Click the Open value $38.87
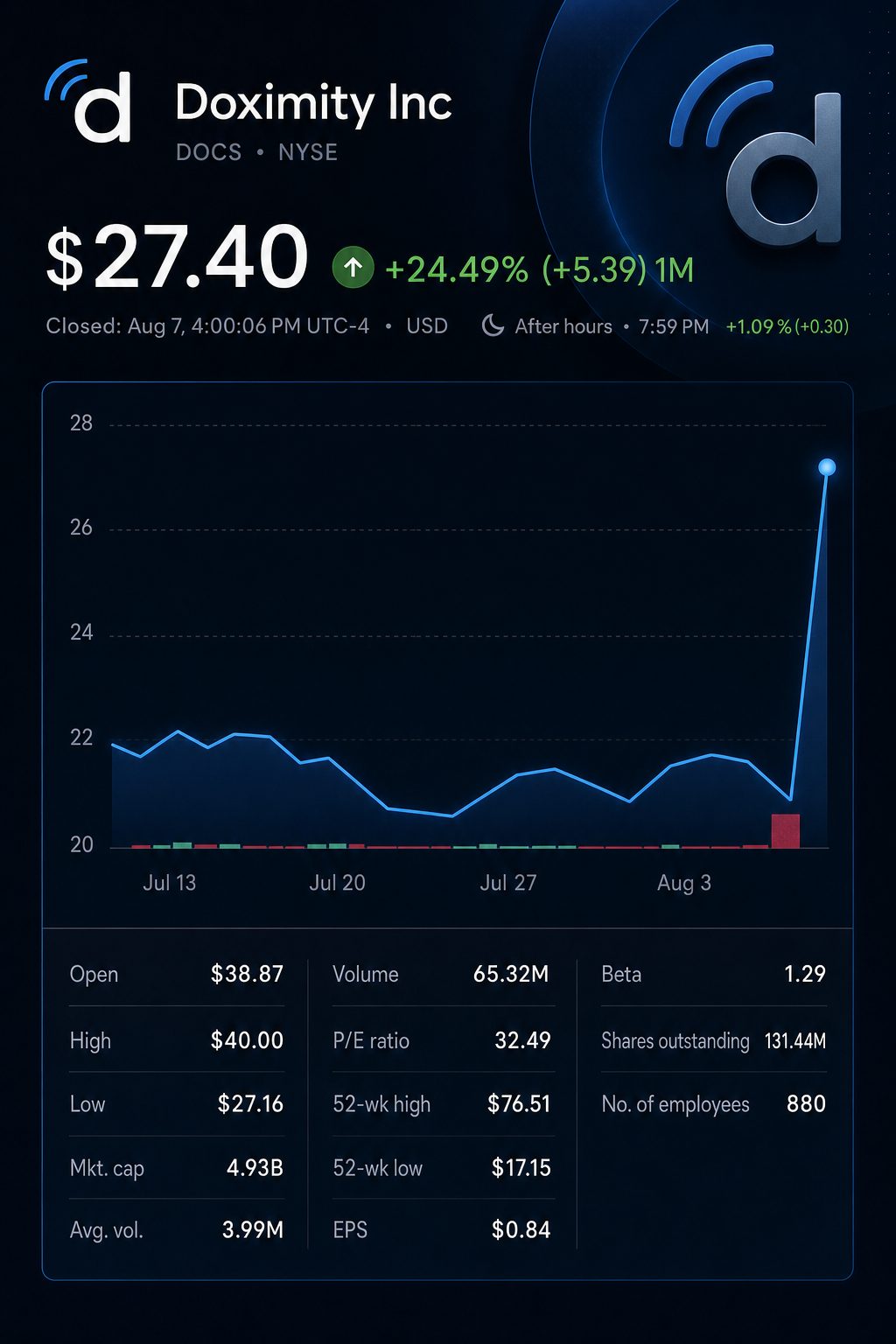The image size is (896, 1344). [247, 974]
